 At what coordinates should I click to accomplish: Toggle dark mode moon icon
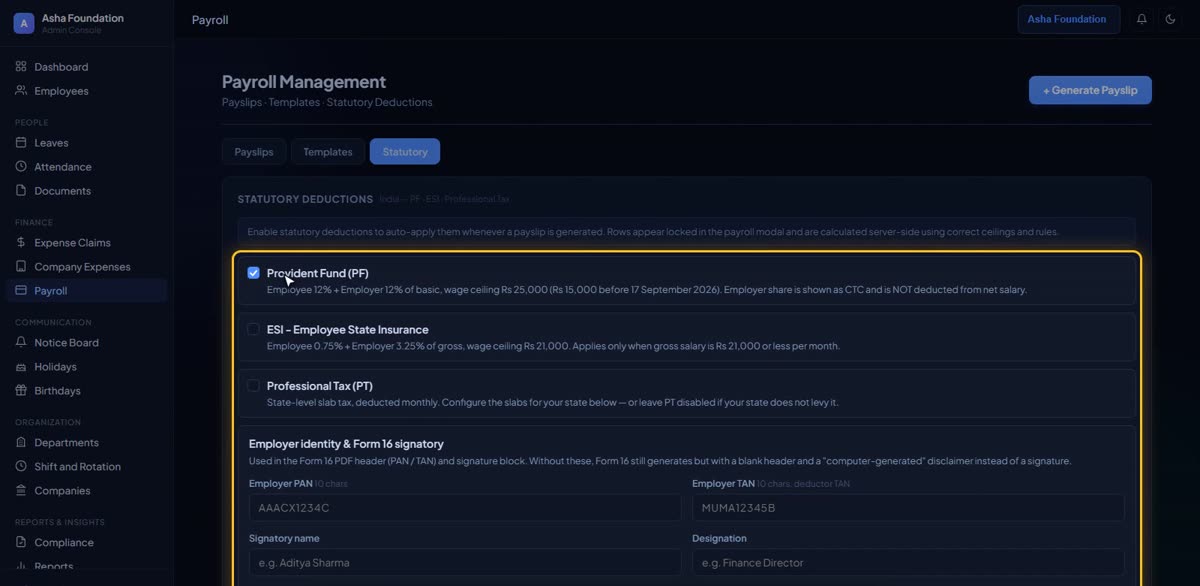click(1171, 19)
